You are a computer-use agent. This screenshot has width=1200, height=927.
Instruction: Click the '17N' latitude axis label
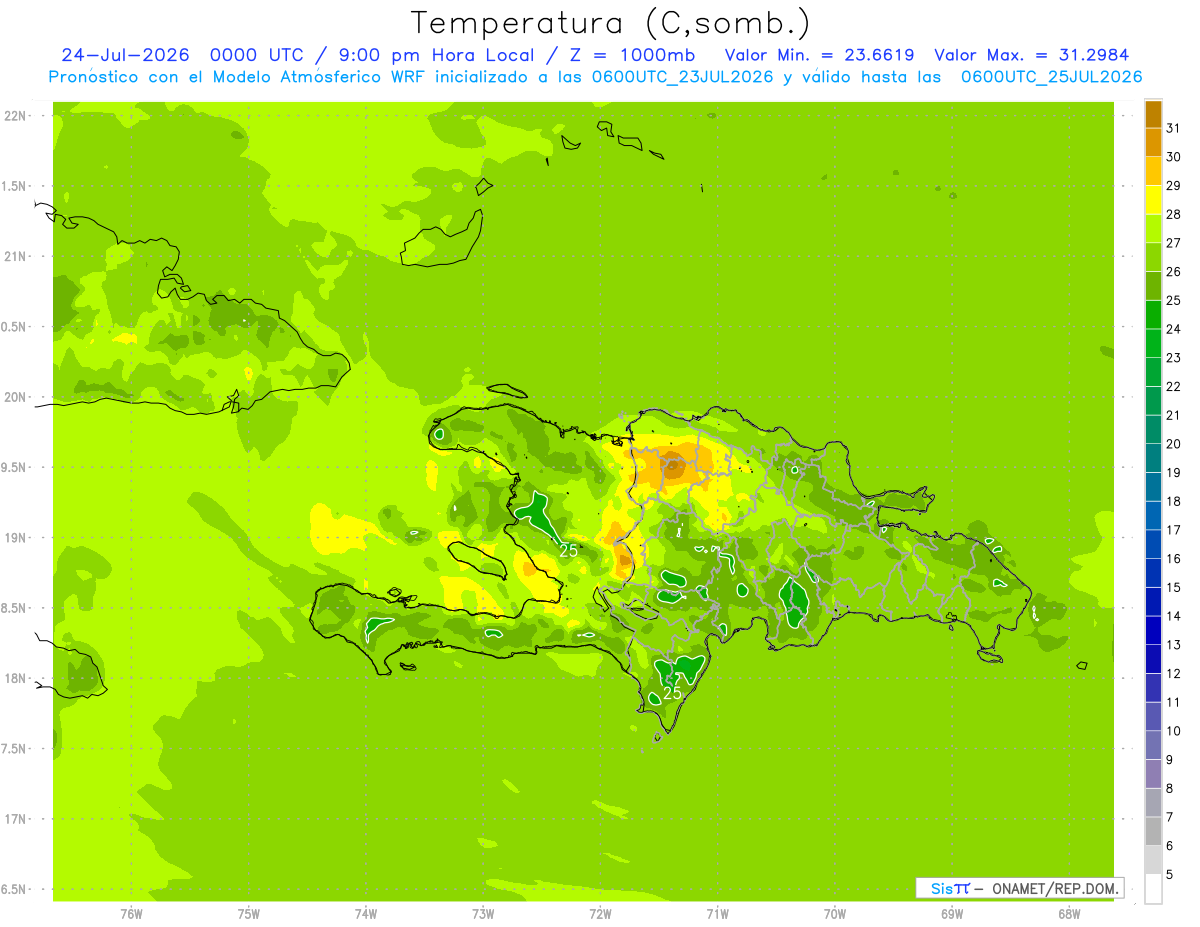[x=16, y=819]
